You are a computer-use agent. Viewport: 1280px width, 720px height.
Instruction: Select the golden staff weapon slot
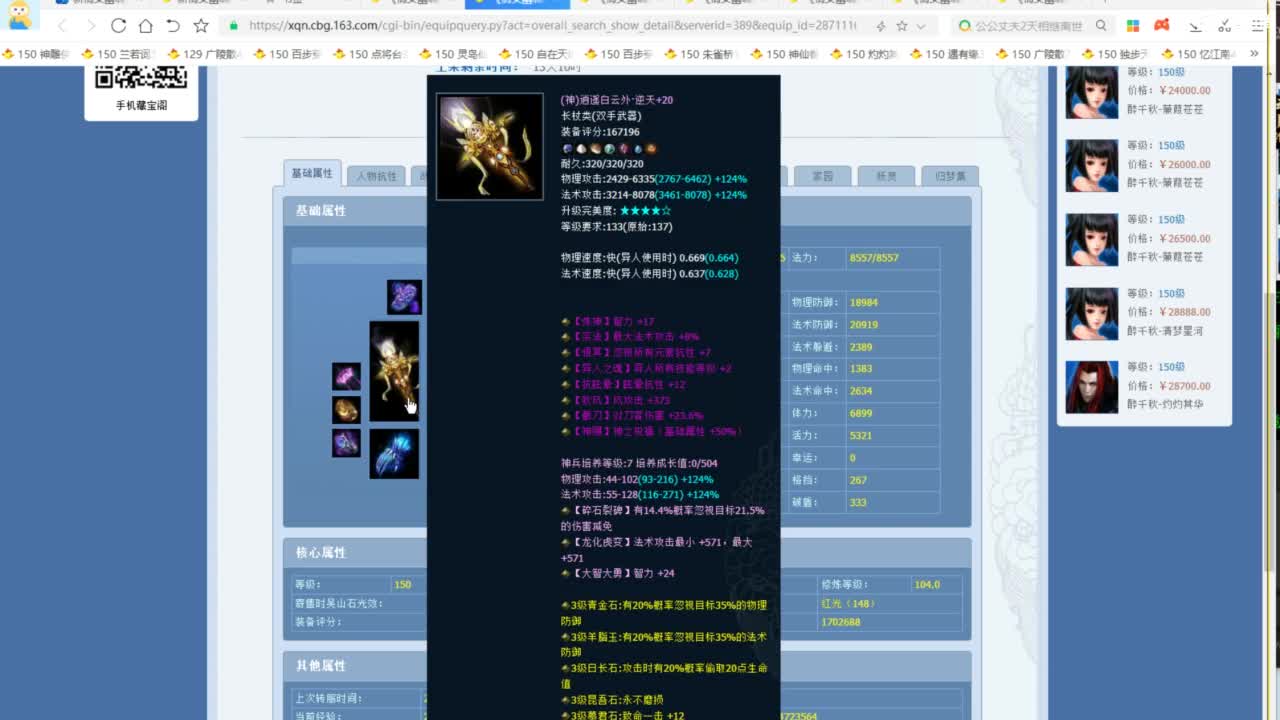click(x=394, y=371)
